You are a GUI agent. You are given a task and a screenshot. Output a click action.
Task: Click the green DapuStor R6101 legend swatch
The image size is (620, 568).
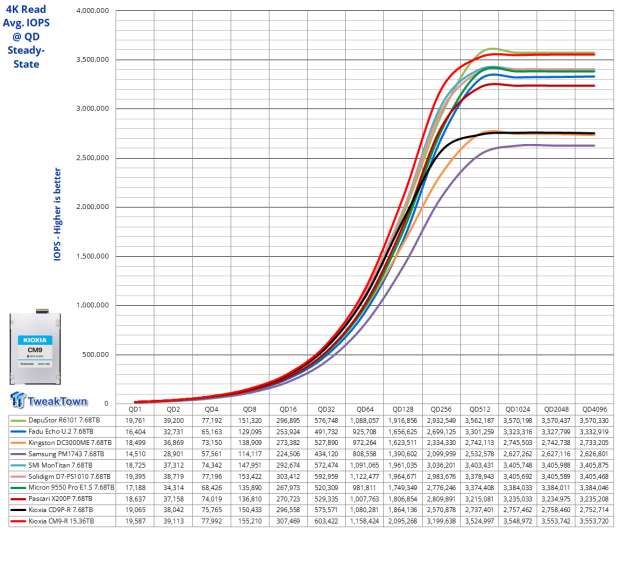pos(18,420)
